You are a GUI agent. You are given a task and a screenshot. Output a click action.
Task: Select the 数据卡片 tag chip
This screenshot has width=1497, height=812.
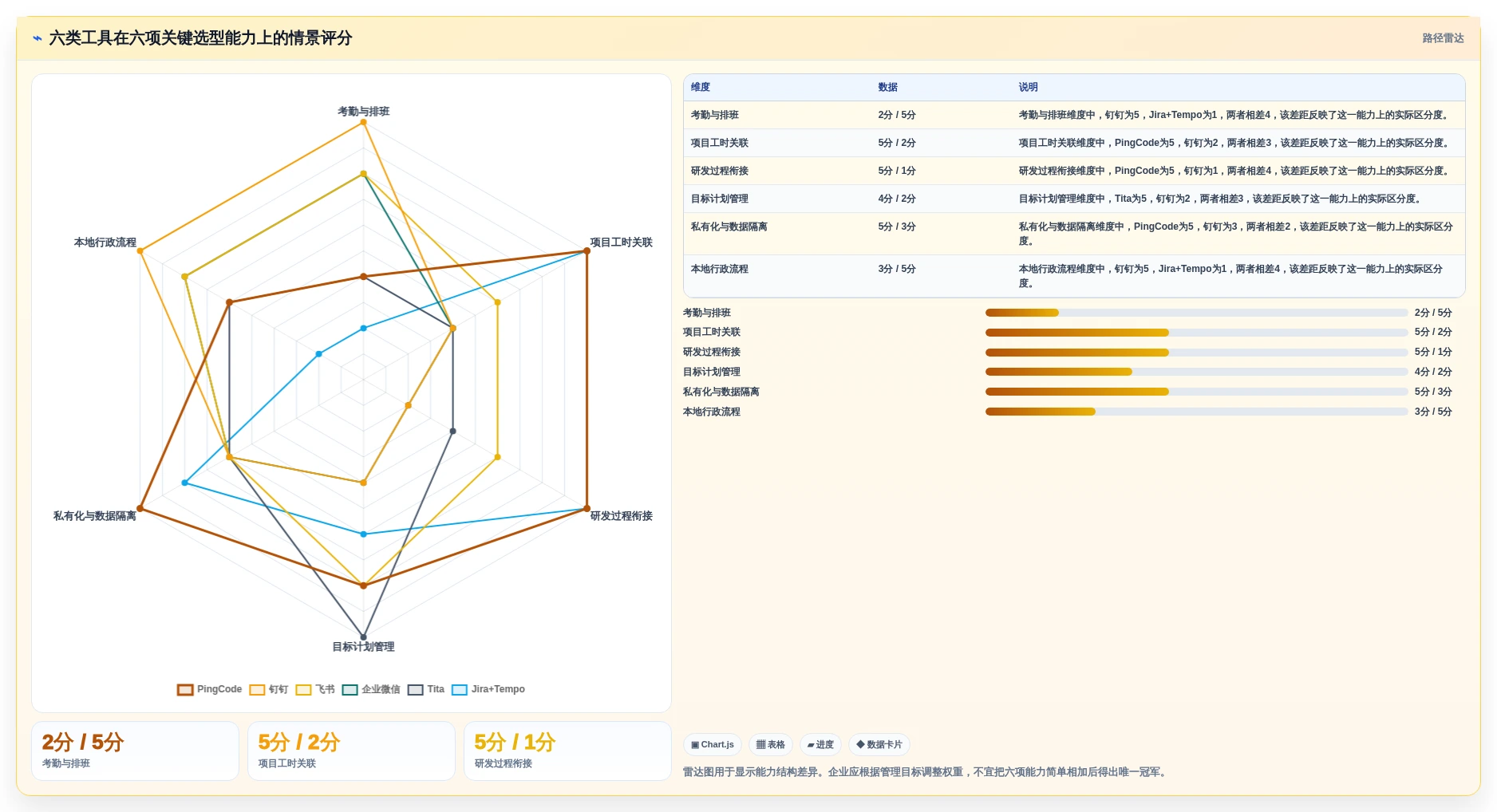point(879,745)
